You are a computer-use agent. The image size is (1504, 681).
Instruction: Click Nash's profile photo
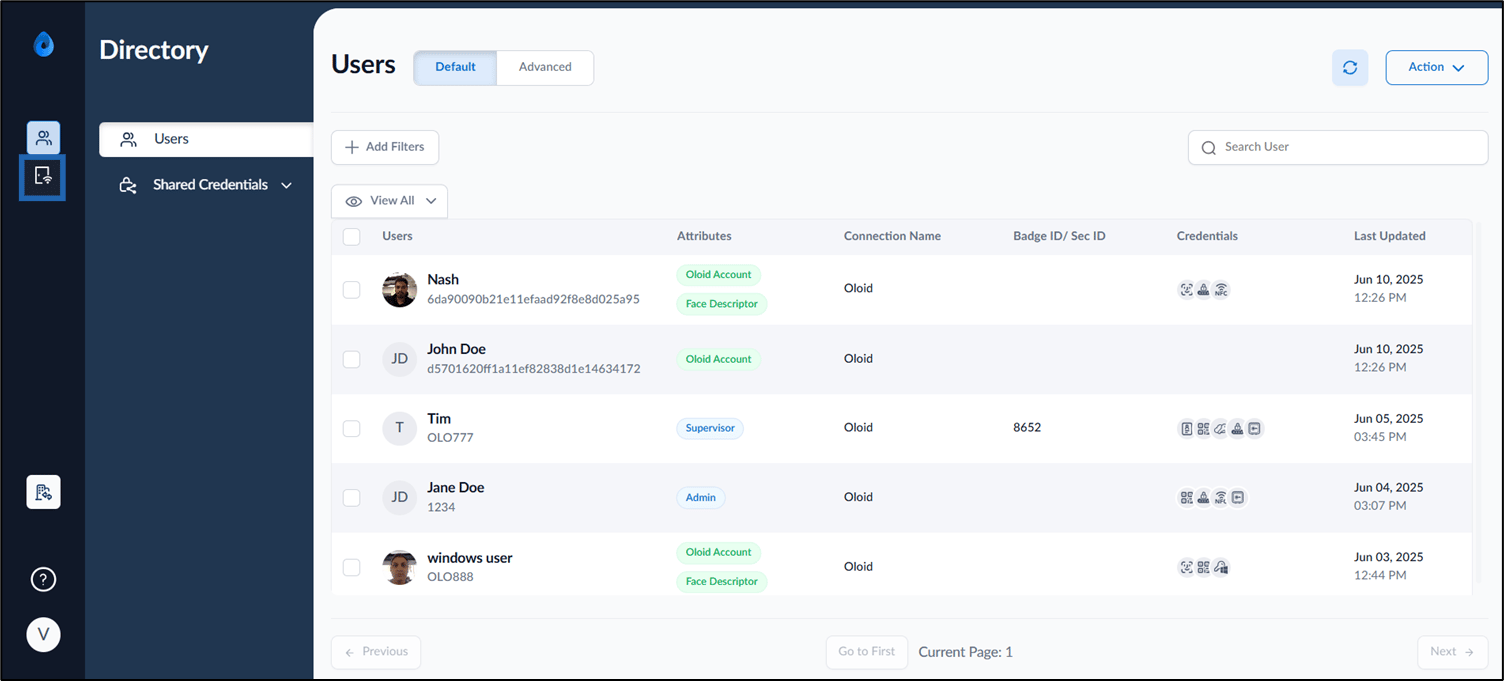tap(399, 290)
